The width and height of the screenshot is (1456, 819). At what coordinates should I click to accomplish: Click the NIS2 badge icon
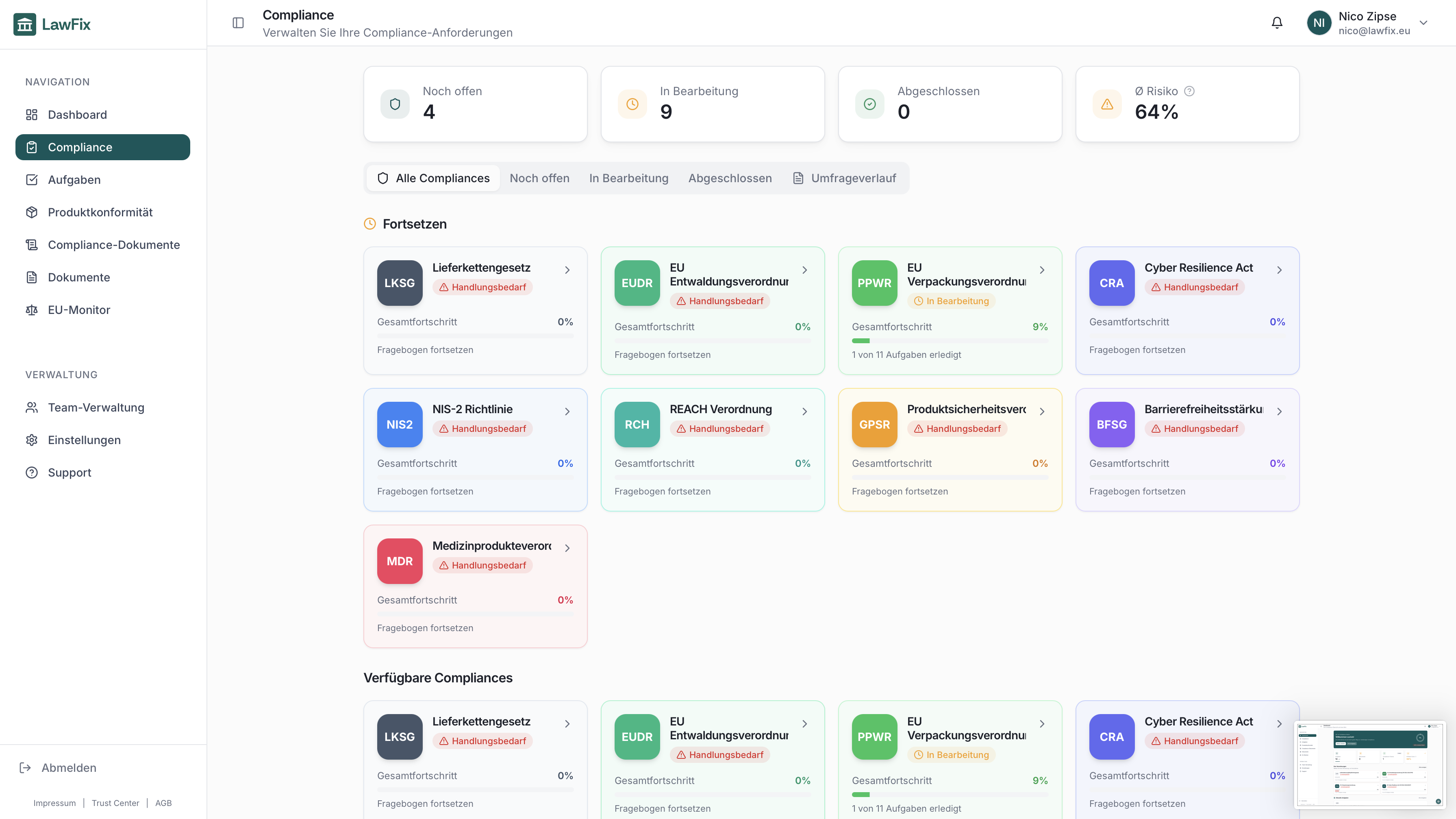400,424
